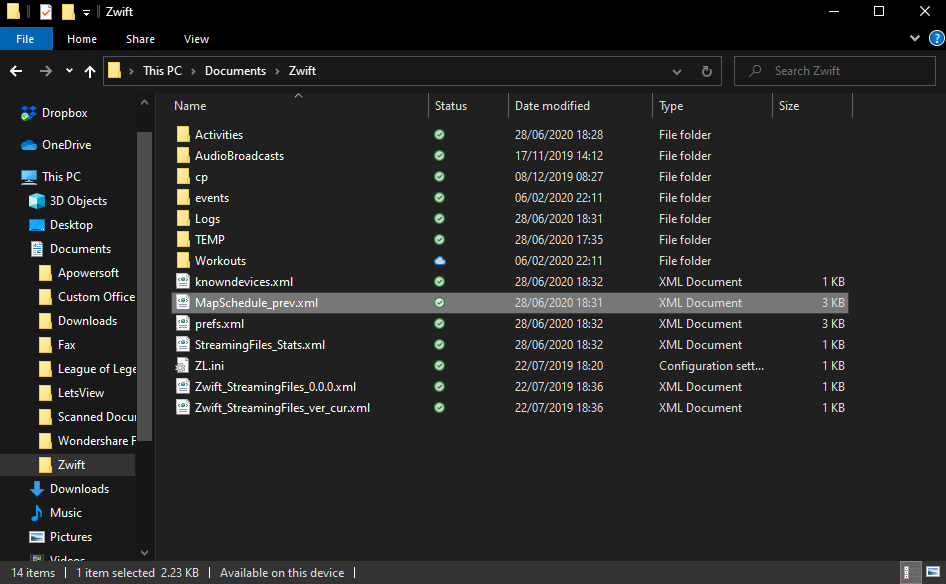The width and height of the screenshot is (946, 584).
Task: Sort by the Name column header
Action: 190,106
